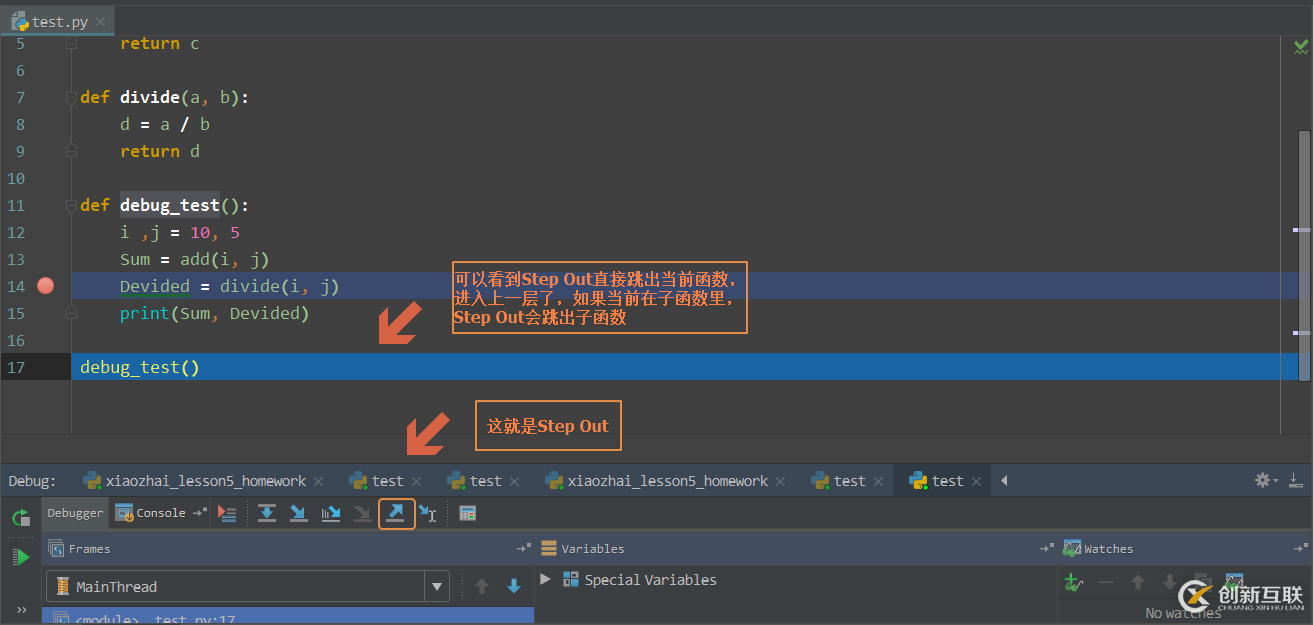Show hidden debug tabs with the left-pointing triangle
The height and width of the screenshot is (625, 1313).
pos(1003,481)
